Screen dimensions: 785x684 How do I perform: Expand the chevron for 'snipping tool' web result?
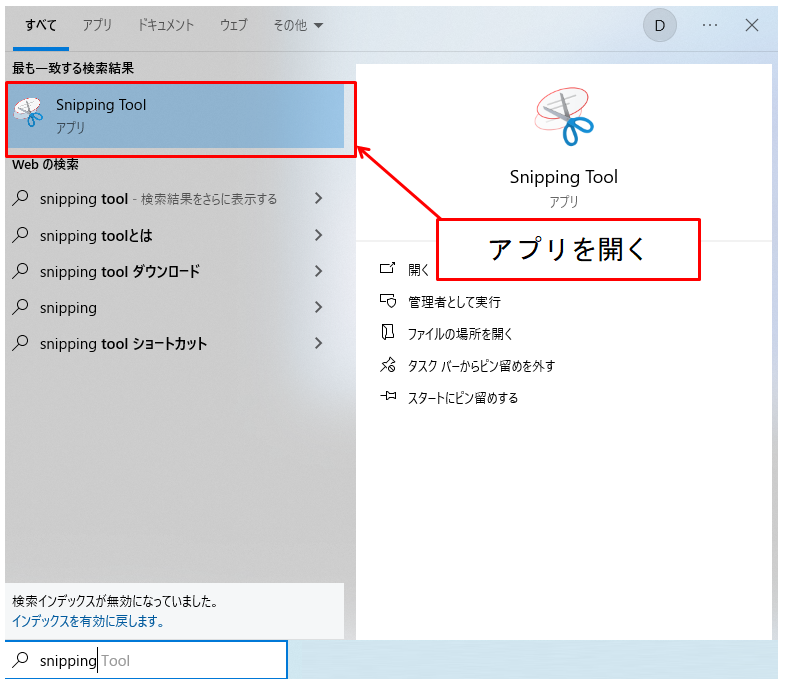click(x=318, y=198)
